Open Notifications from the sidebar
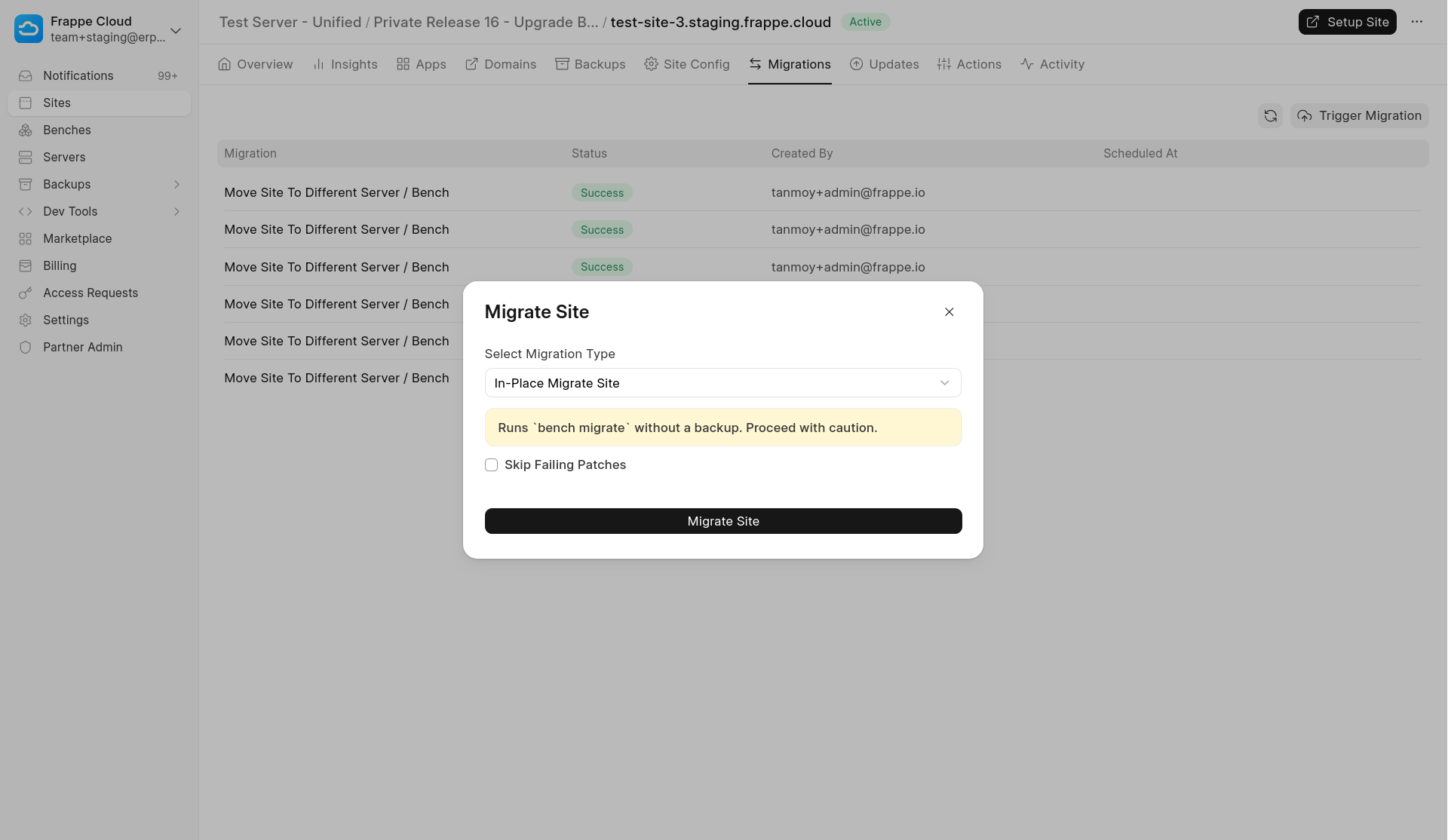 point(78,75)
